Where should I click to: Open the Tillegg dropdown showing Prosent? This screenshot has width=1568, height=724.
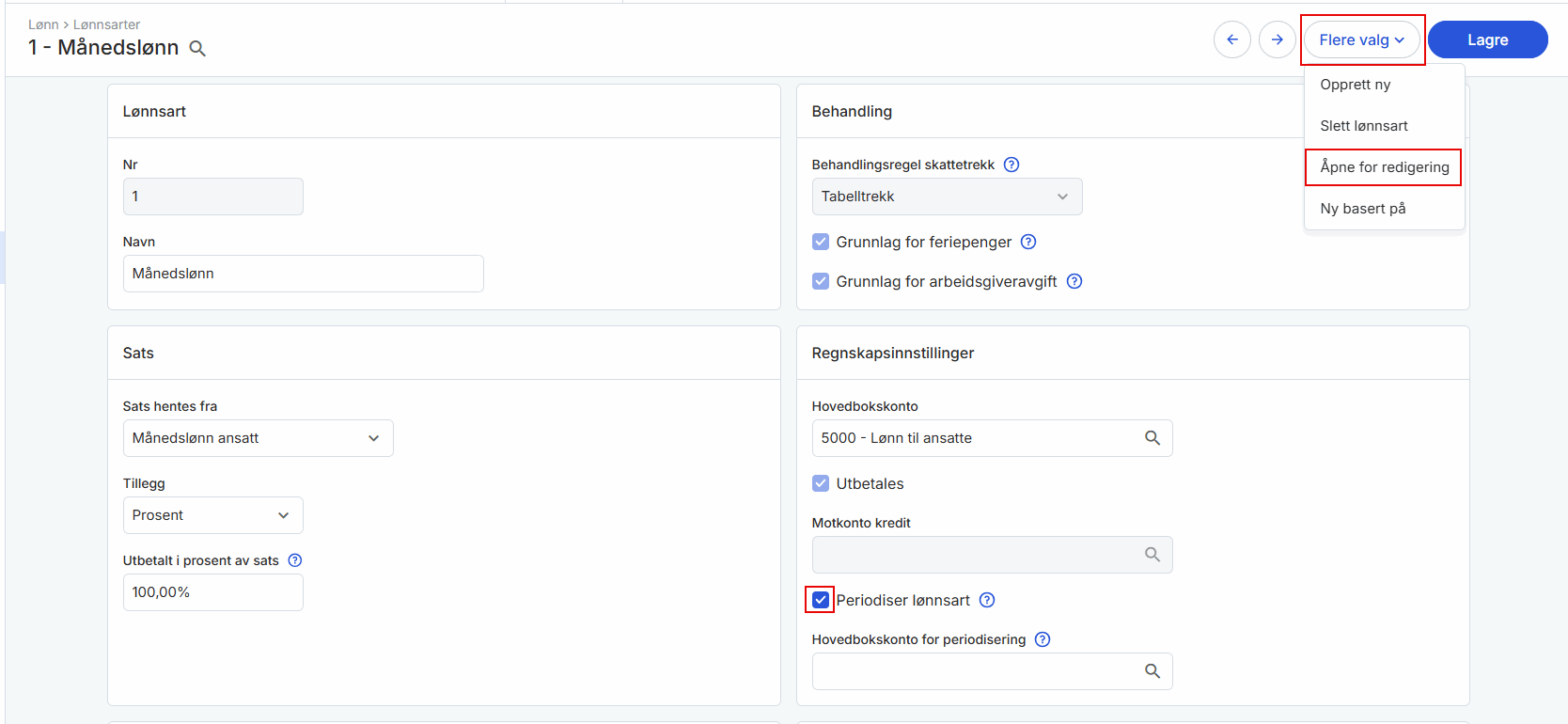tap(212, 515)
